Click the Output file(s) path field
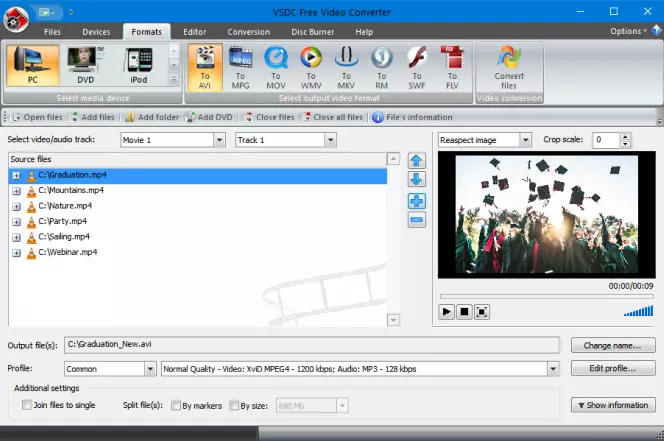This screenshot has height=441, width=664. (x=311, y=345)
